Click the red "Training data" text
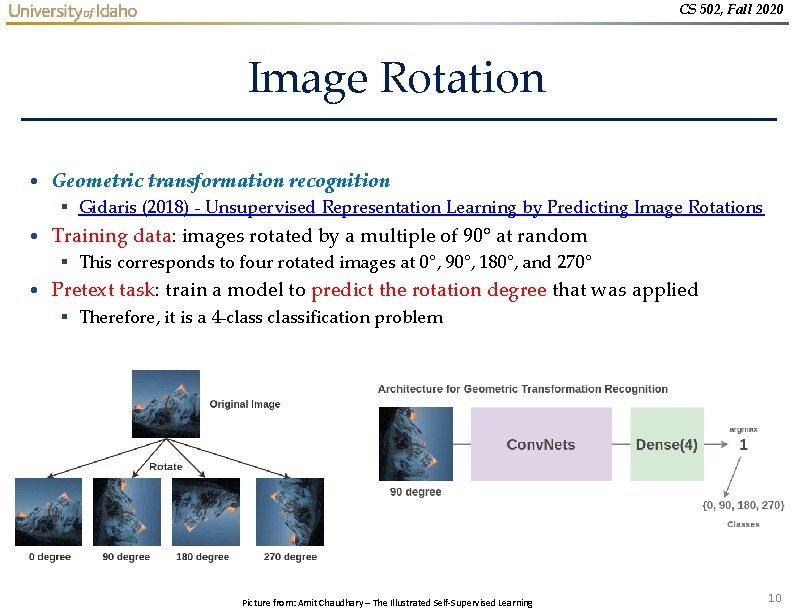 tap(111, 236)
